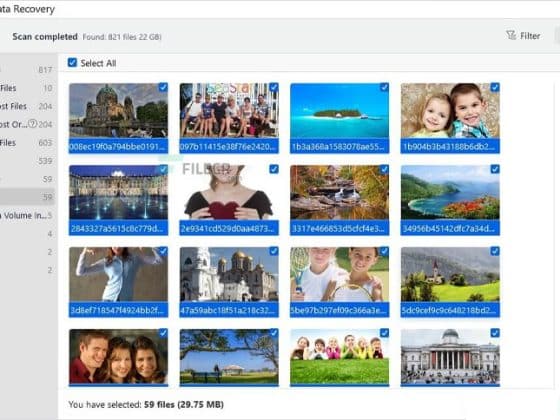Click the Scan completed status text

(45, 36)
